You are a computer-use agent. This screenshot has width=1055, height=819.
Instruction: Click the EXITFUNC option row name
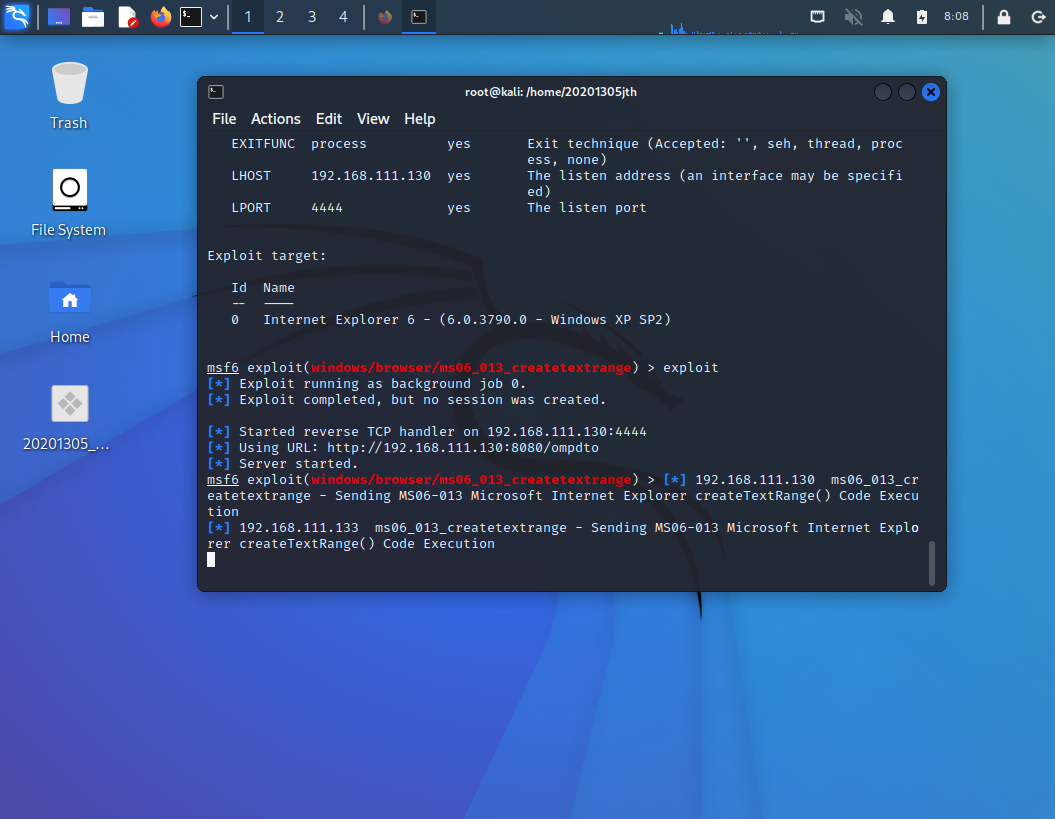coord(263,144)
